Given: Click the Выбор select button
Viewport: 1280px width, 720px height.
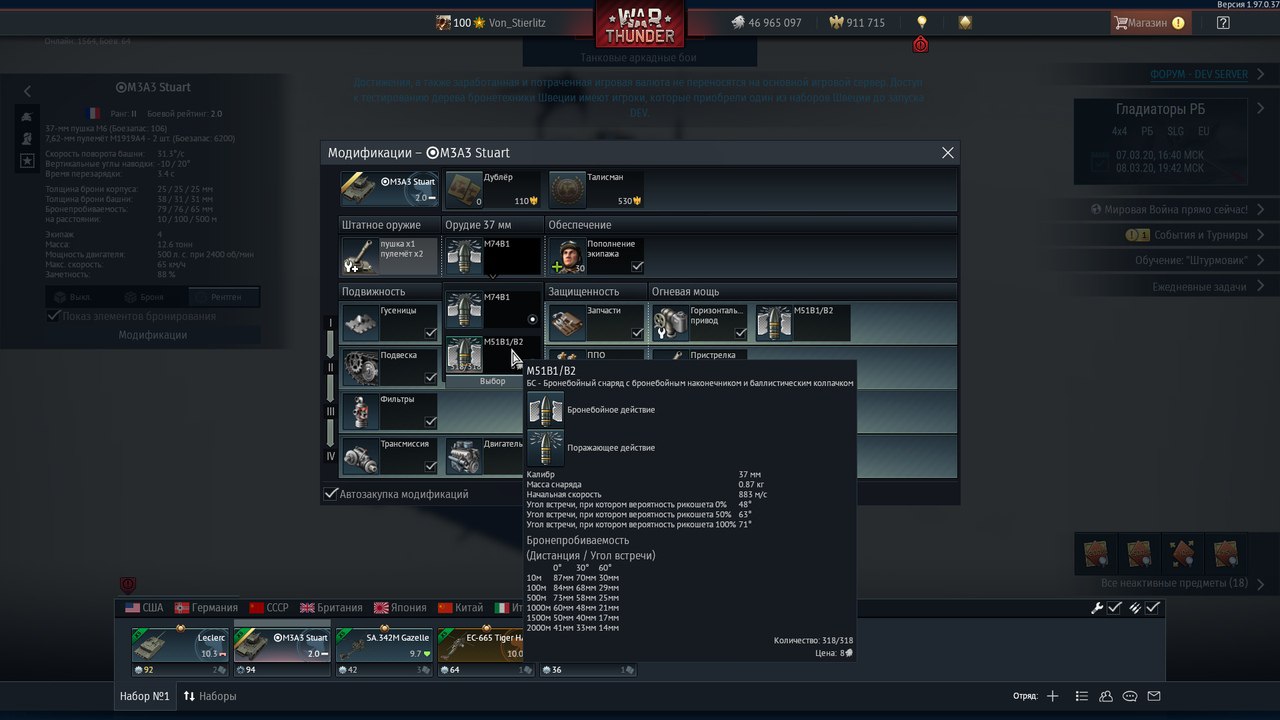Looking at the screenshot, I should click(493, 382).
